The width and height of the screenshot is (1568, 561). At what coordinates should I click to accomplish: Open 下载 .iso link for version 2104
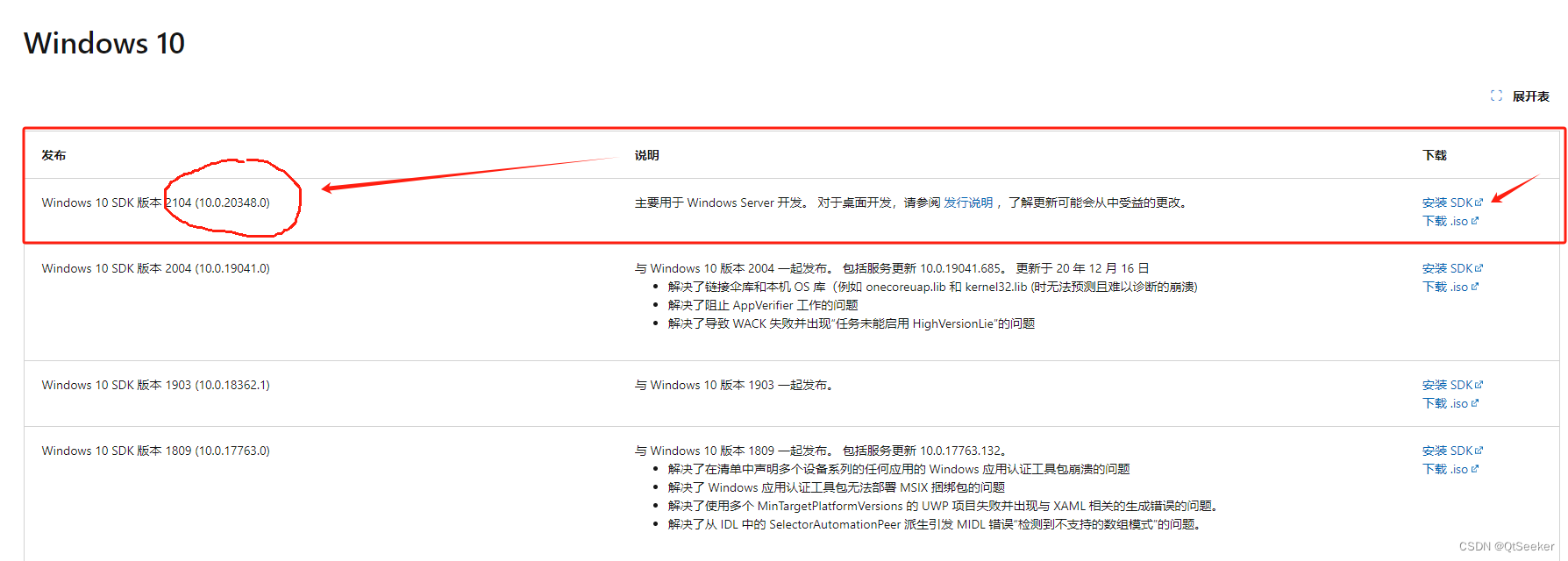[1450, 221]
